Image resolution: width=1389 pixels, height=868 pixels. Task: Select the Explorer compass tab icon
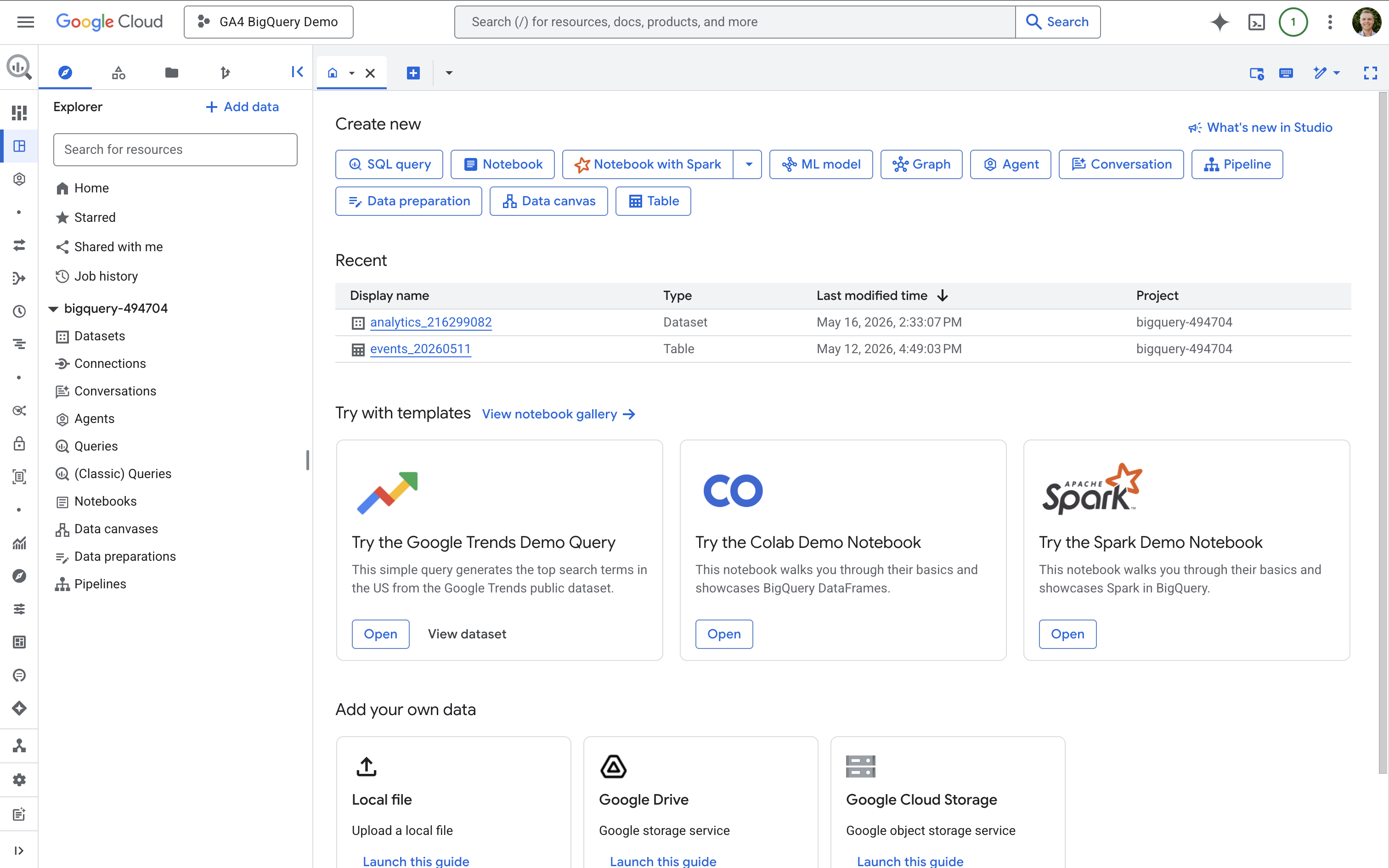(65, 73)
